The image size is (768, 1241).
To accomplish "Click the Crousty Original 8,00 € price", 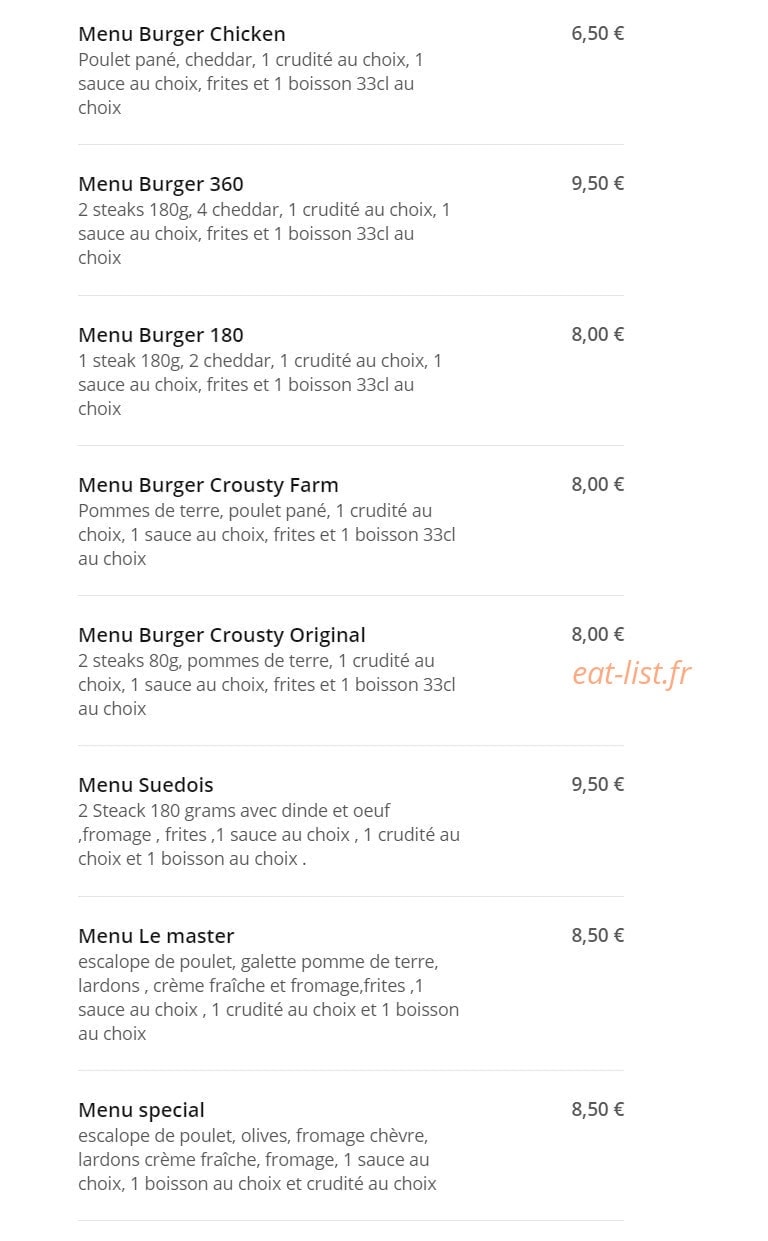I will pyautogui.click(x=597, y=634).
